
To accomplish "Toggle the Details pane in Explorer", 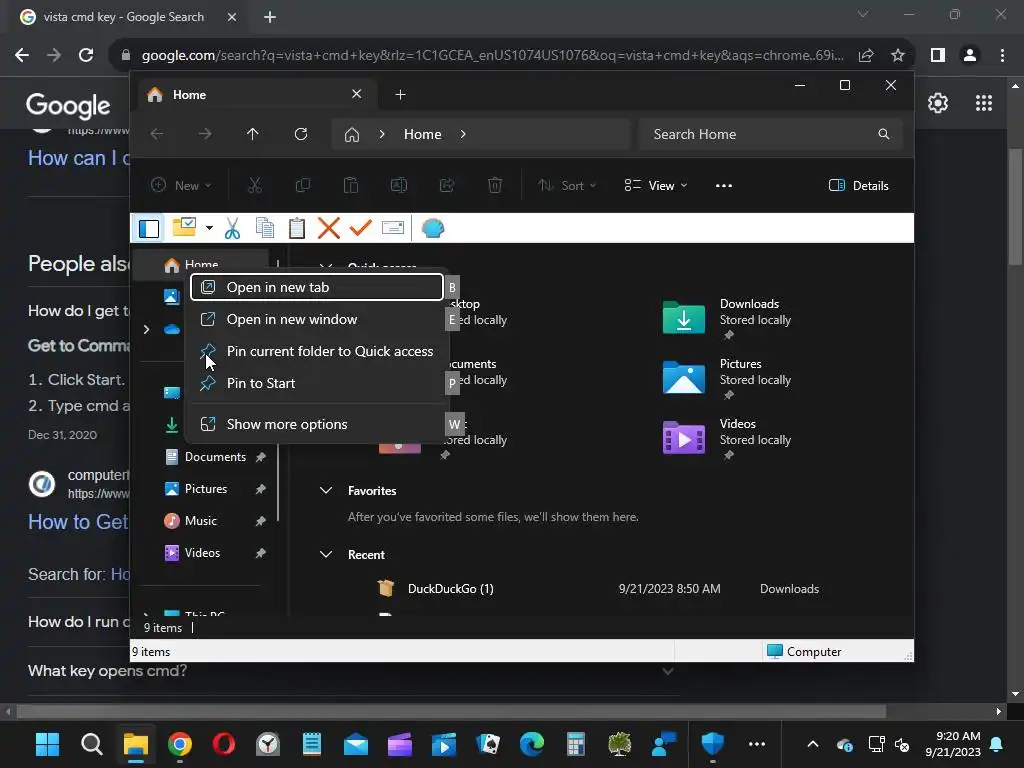I will 858,185.
